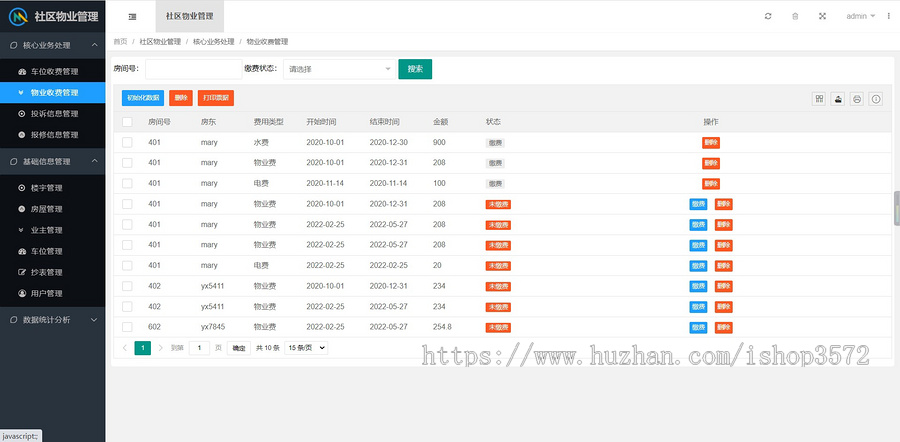Check the 电费 row dated 2020-11-14
900x442 pixels.
127,183
